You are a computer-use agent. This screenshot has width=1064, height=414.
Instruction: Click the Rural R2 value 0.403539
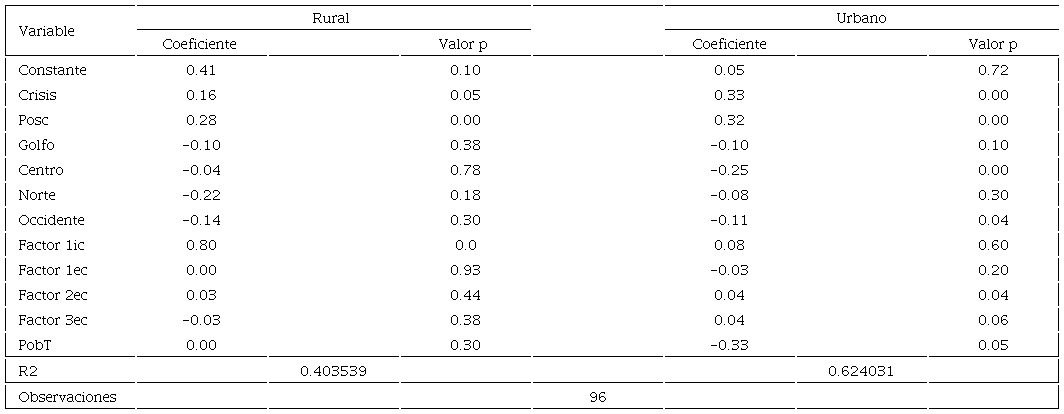(x=333, y=371)
